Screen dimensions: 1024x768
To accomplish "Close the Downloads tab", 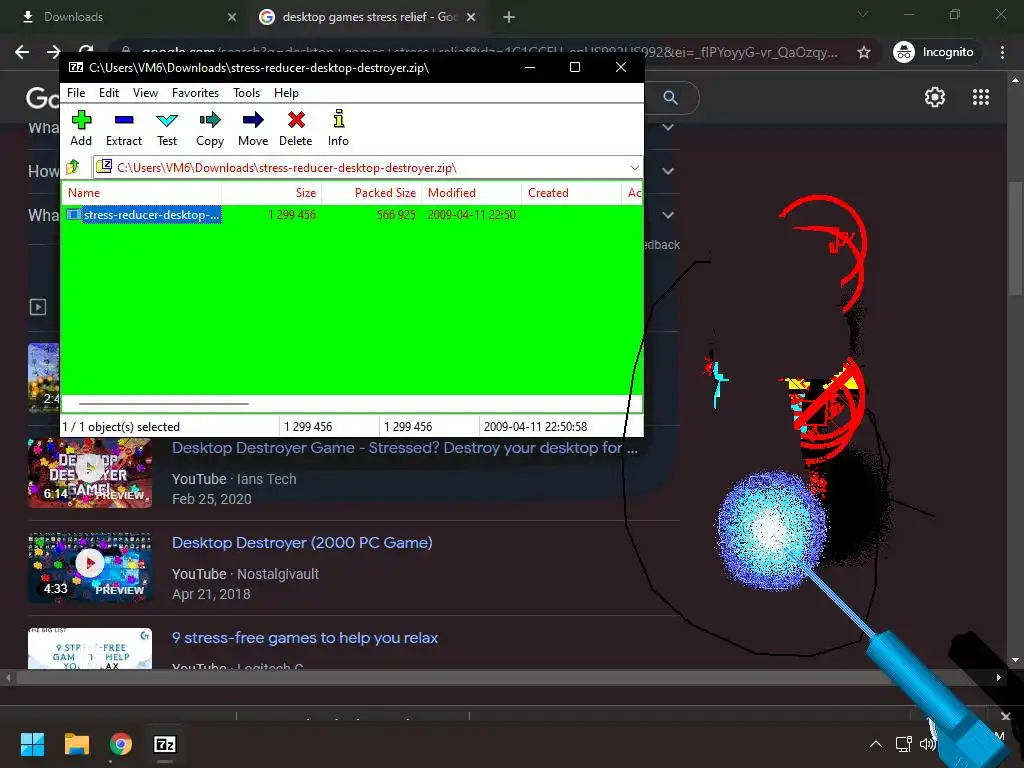I will click(x=232, y=17).
